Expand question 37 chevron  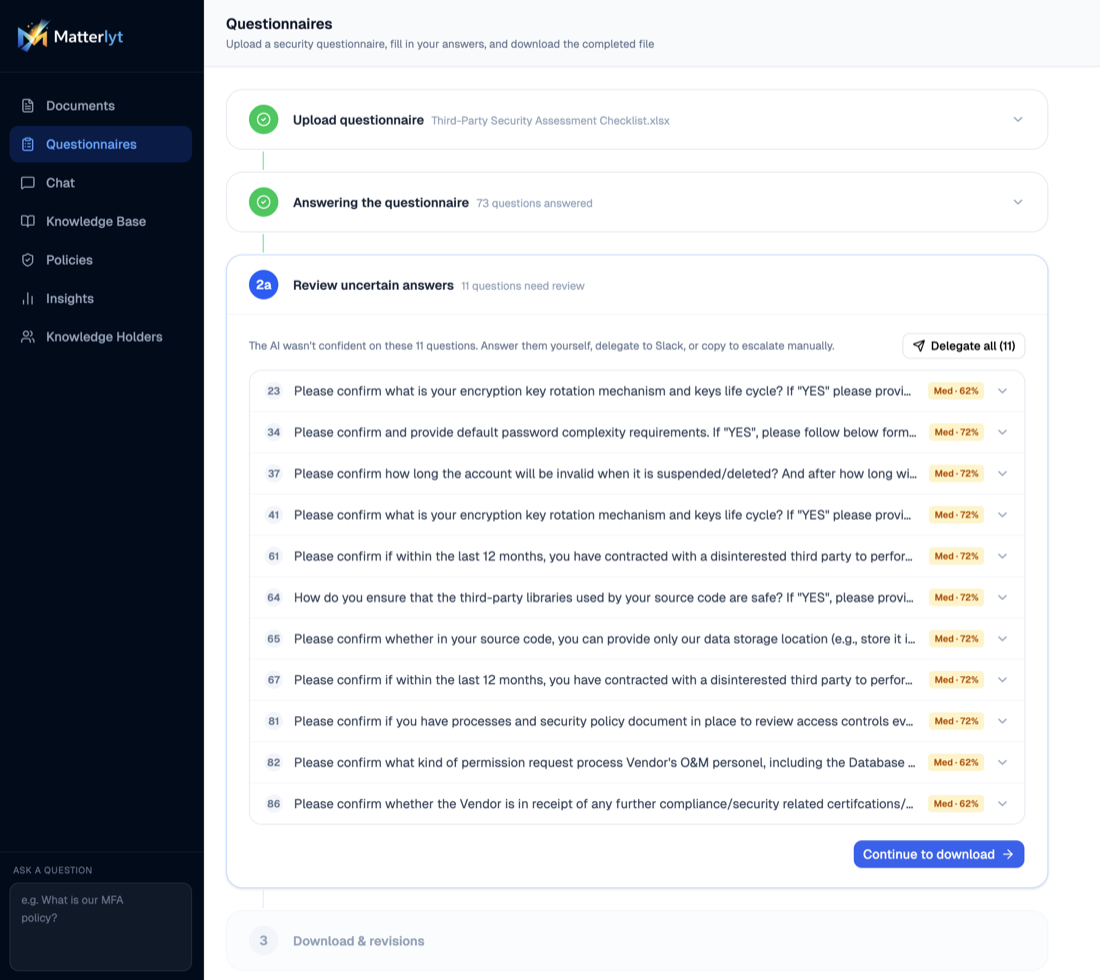[x=1002, y=474]
